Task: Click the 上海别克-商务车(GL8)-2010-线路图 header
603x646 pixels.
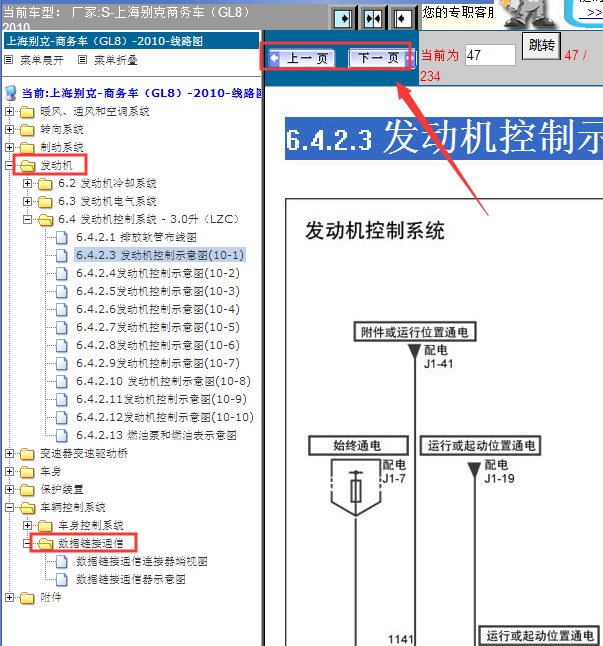Action: pos(131,41)
